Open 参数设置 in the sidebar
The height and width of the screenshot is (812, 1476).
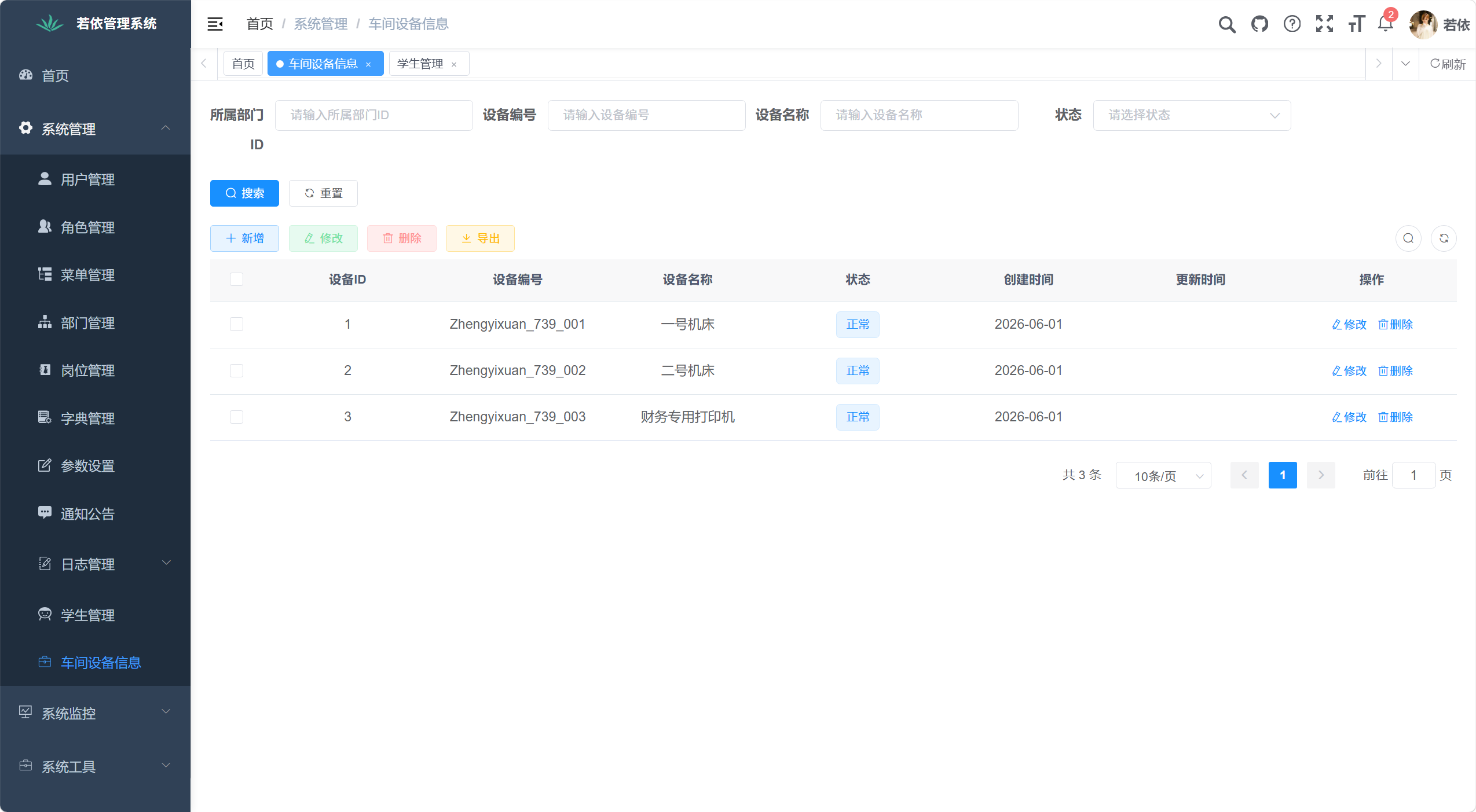[x=96, y=466]
